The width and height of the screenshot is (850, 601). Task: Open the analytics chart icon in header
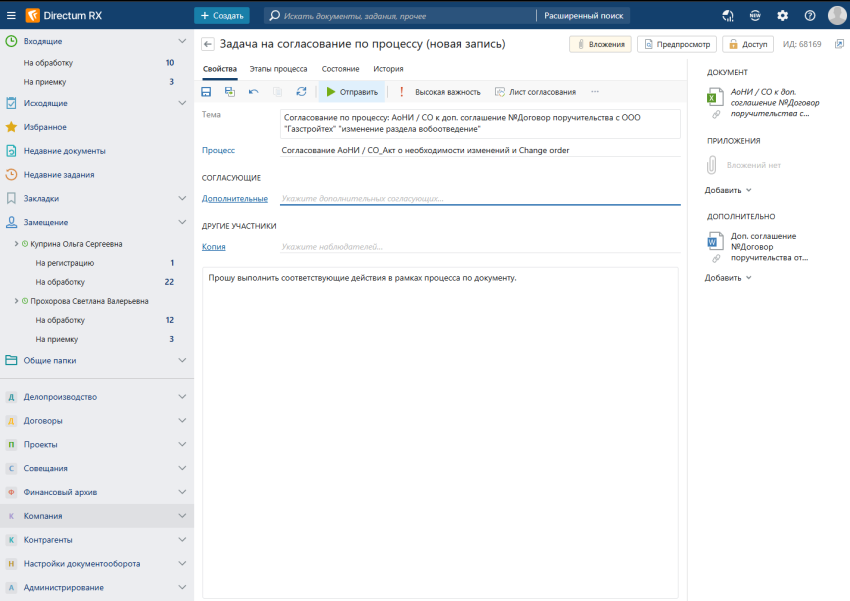(729, 15)
